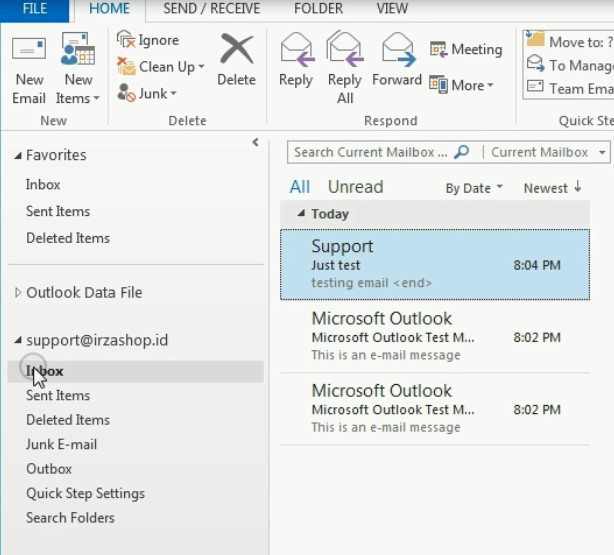614x555 pixels.
Task: Click the Ignore conversation icon
Action: click(x=125, y=40)
